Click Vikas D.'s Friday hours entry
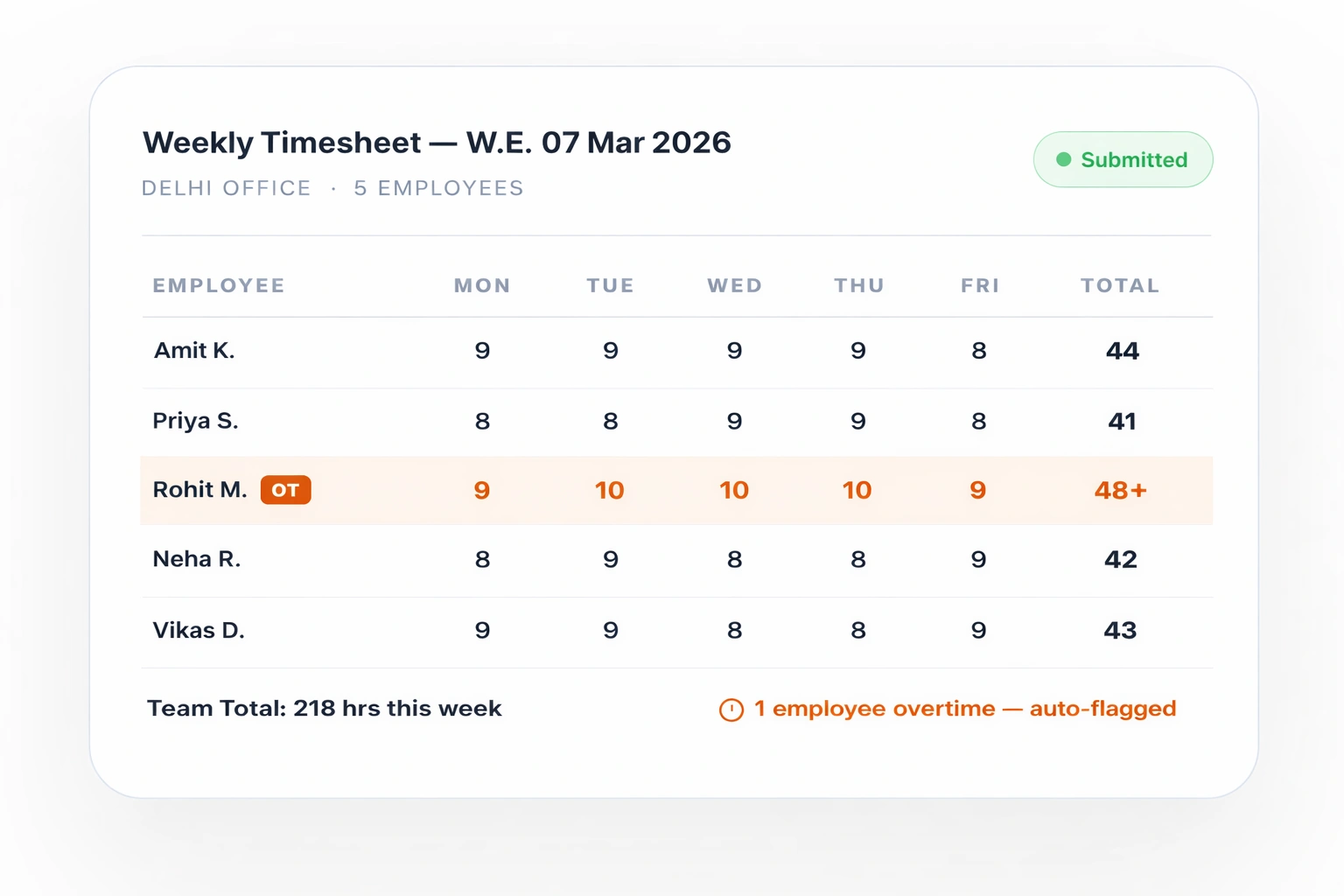1344x896 pixels. [x=978, y=630]
